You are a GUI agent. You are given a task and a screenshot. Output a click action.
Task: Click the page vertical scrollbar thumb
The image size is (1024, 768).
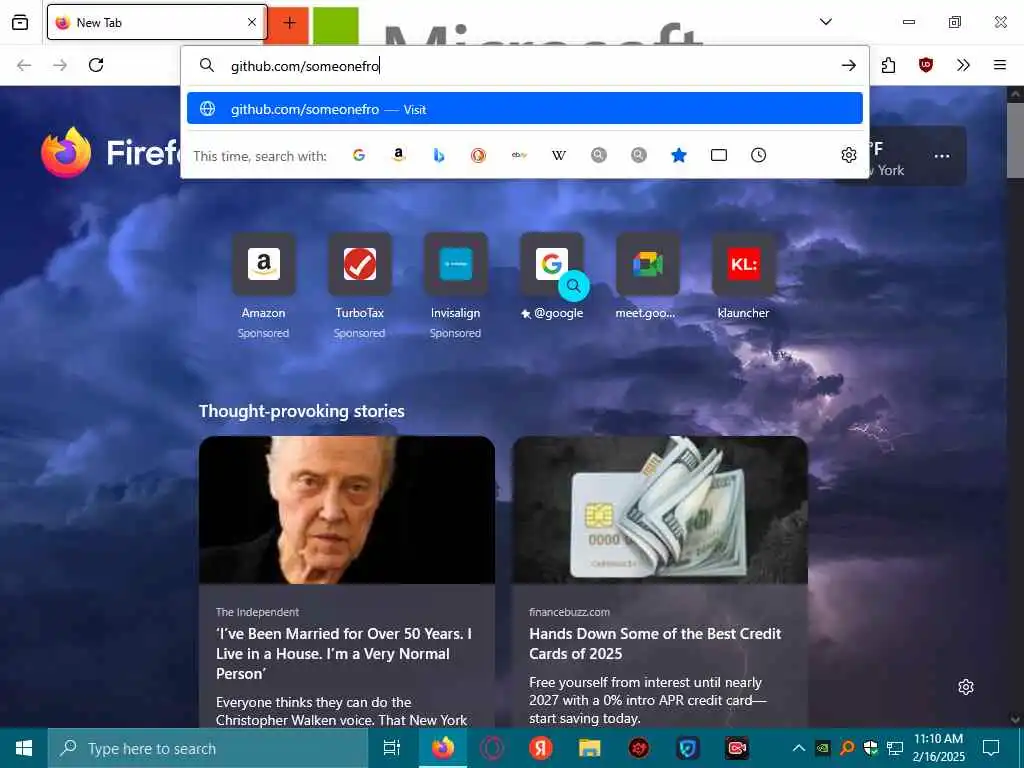pyautogui.click(x=1015, y=140)
